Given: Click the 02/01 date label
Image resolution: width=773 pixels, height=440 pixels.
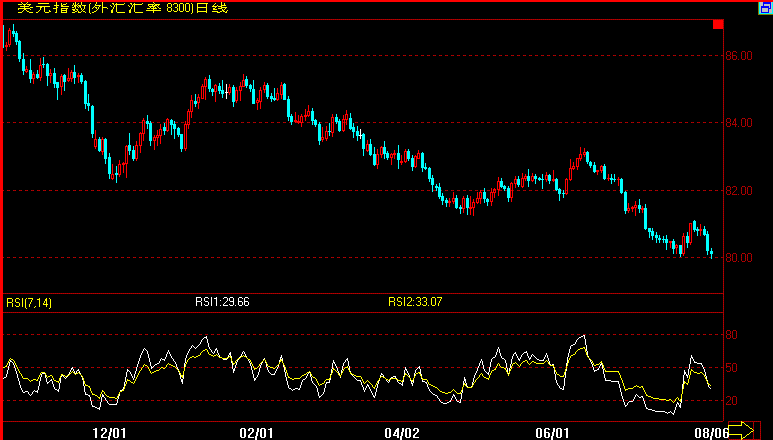Looking at the screenshot, I should [256, 433].
